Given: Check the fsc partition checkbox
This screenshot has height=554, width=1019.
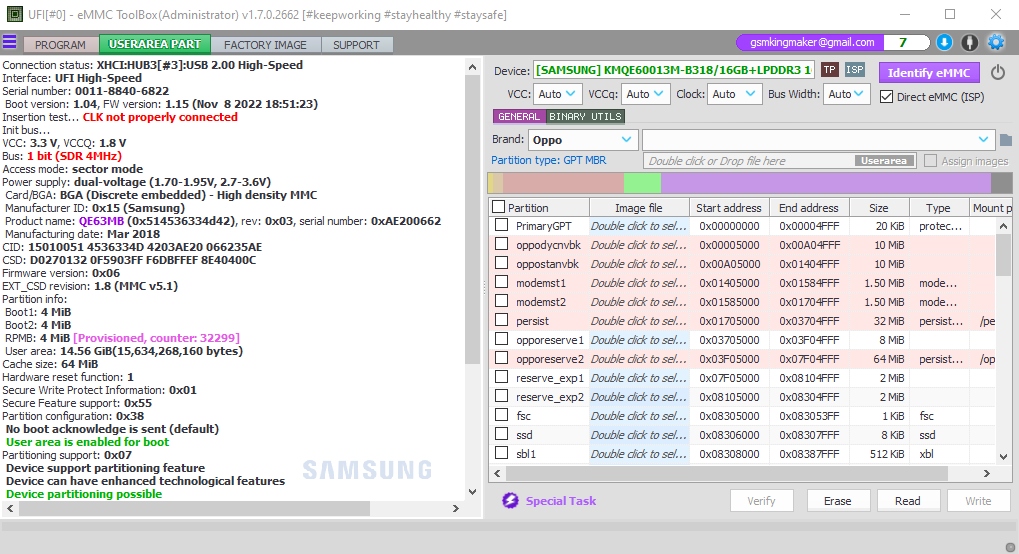Looking at the screenshot, I should 501,415.
